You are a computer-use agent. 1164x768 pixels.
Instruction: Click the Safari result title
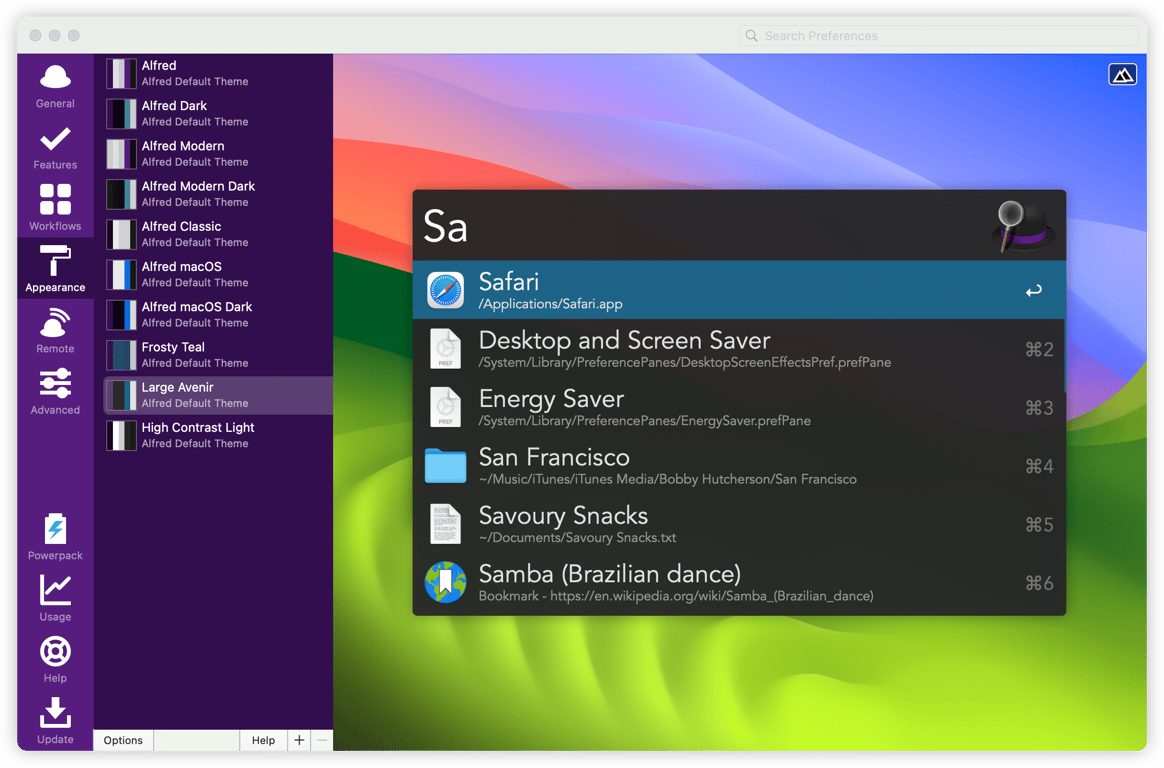[x=509, y=282]
